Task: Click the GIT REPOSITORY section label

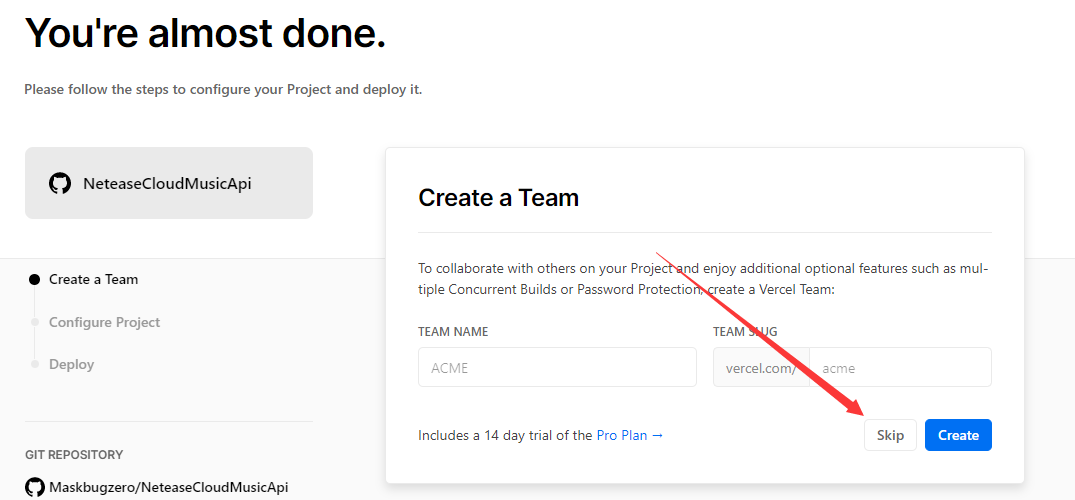Action: pyautogui.click(x=74, y=455)
